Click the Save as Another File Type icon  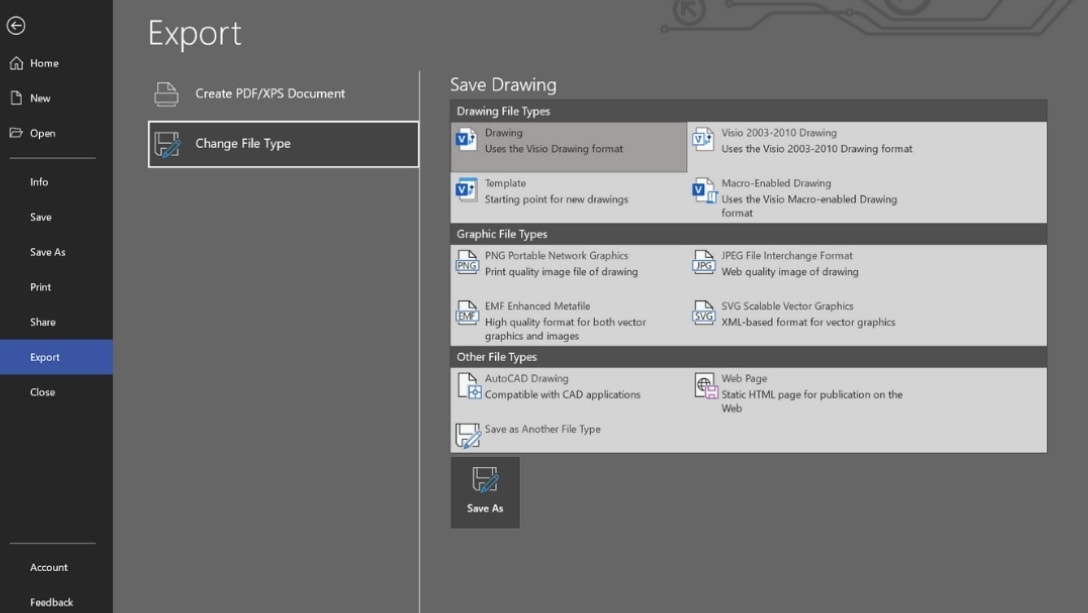(468, 435)
